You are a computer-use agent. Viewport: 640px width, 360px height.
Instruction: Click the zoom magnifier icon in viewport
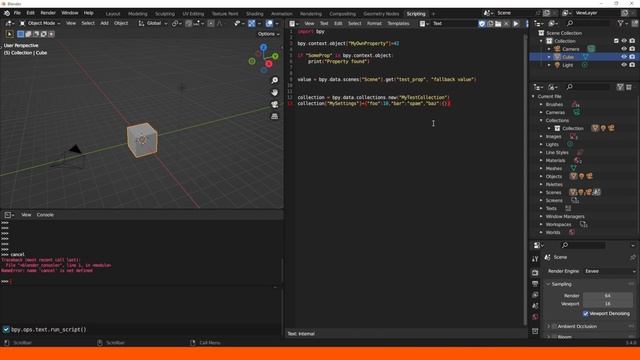coord(275,80)
